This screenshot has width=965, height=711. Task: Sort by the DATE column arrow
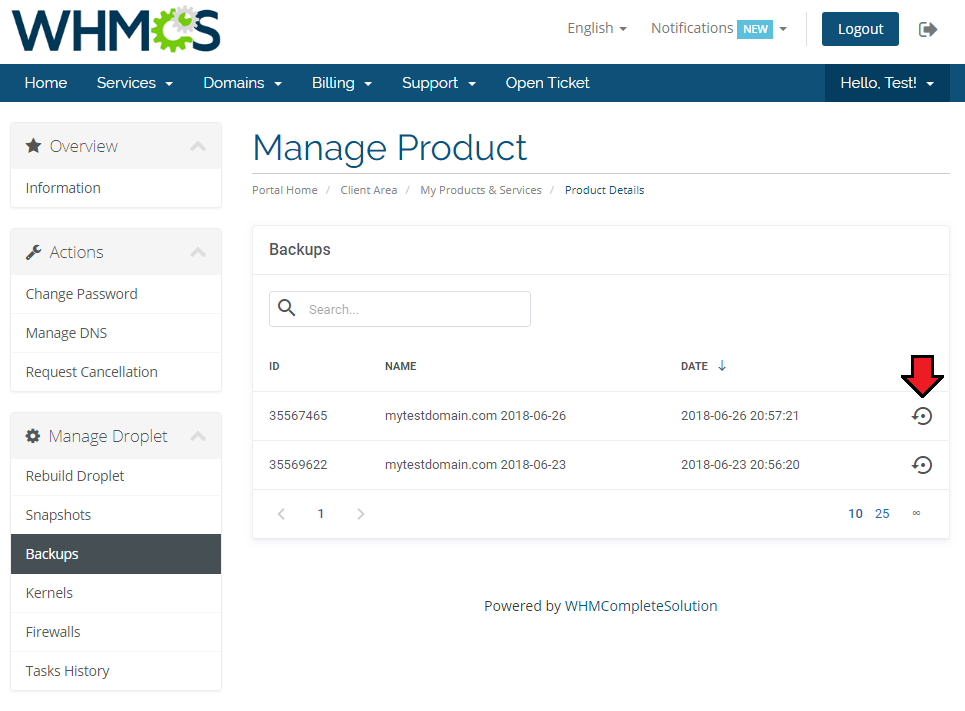point(722,366)
